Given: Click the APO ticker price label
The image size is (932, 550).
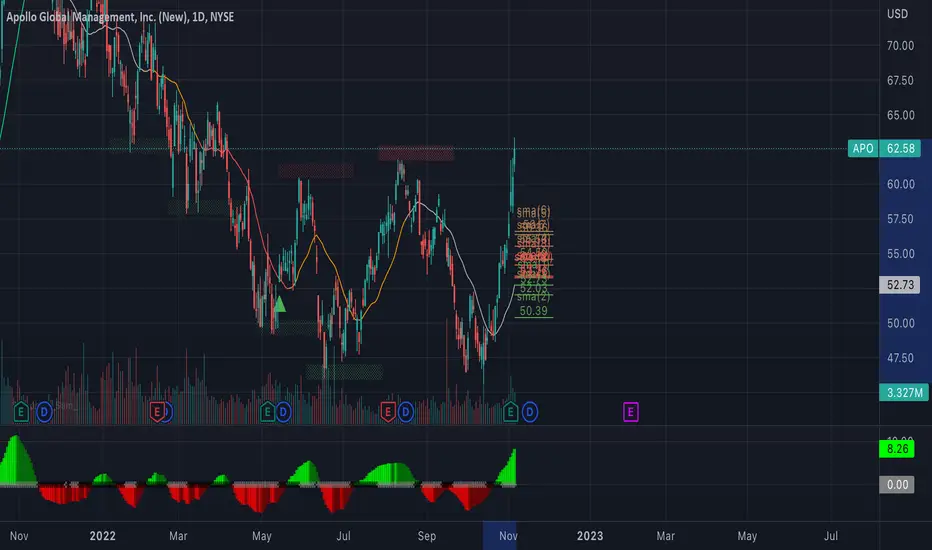Looking at the screenshot, I should point(863,148).
